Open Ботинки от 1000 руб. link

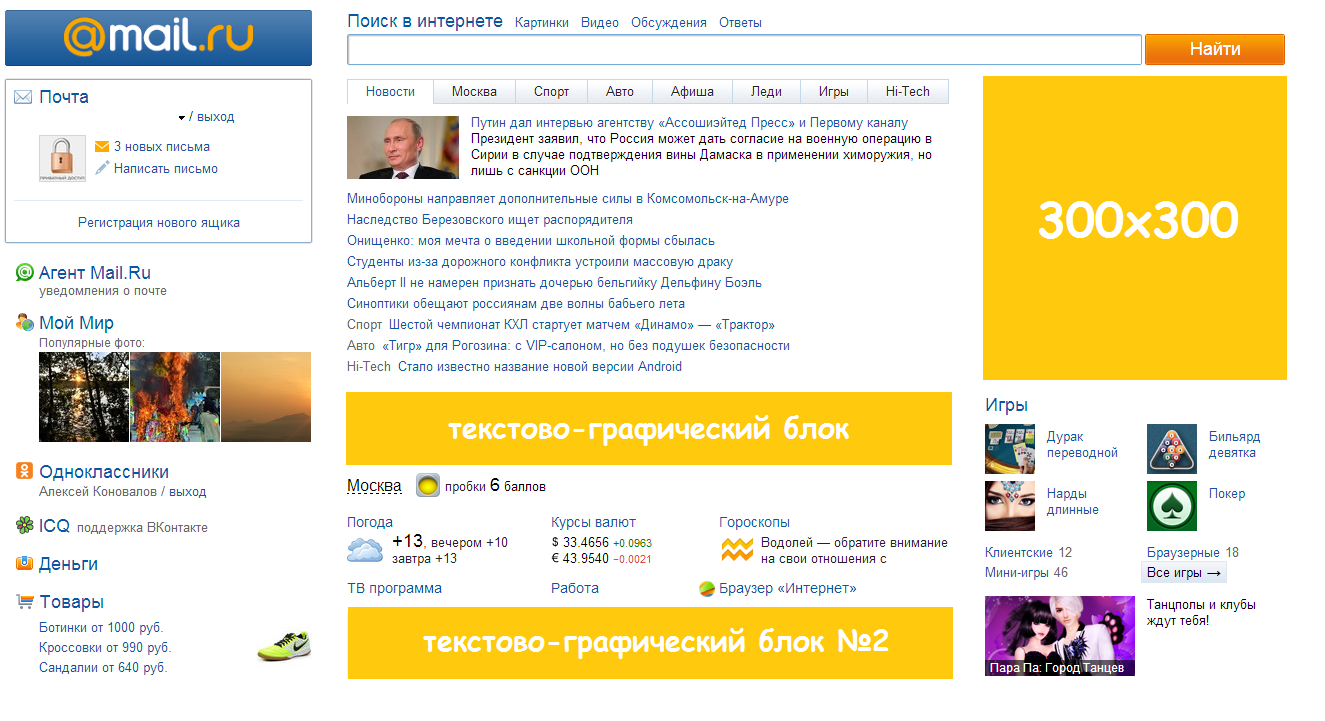click(101, 628)
